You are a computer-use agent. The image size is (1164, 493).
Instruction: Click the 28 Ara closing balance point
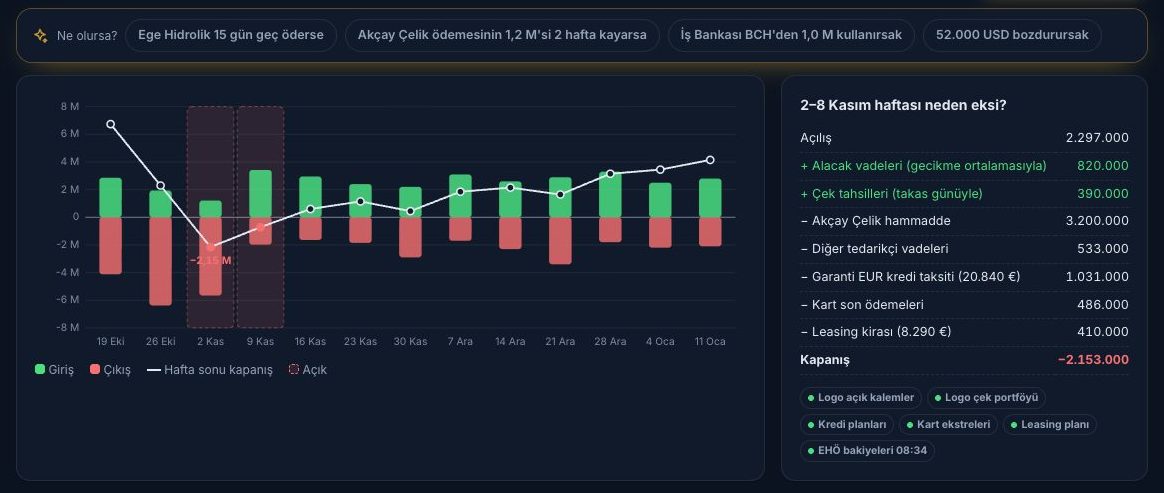click(610, 174)
